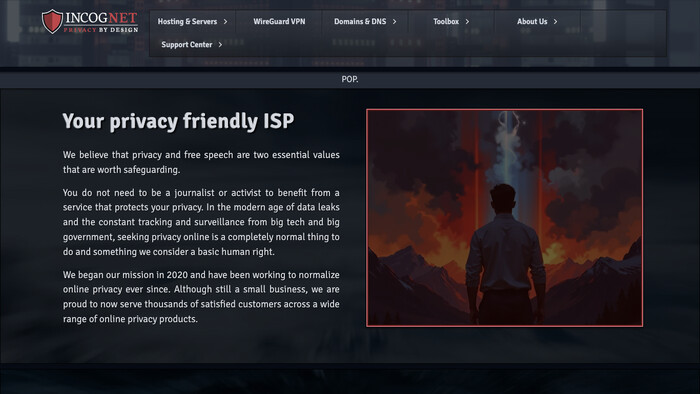Viewport: 700px width, 394px height.
Task: Go to WireGuard VPN page
Action: click(279, 21)
